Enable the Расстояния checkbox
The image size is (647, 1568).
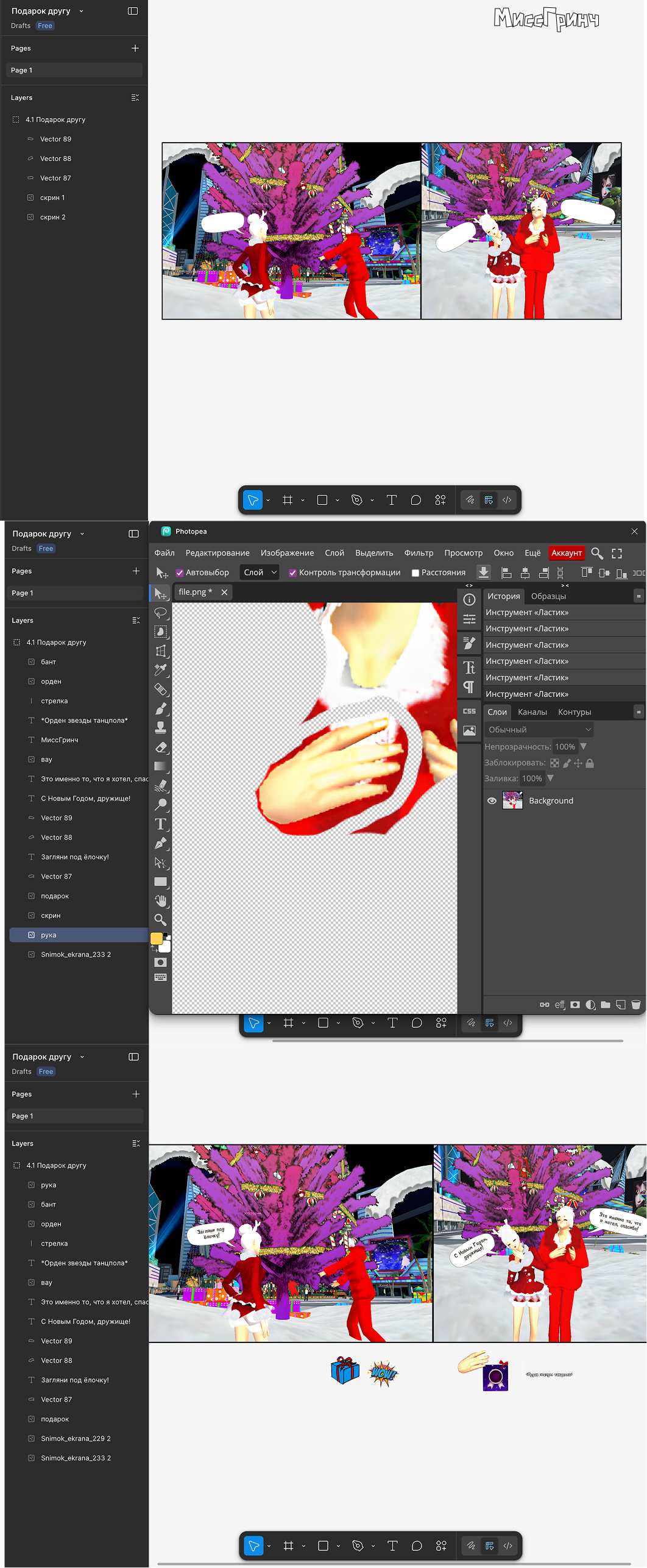click(415, 572)
